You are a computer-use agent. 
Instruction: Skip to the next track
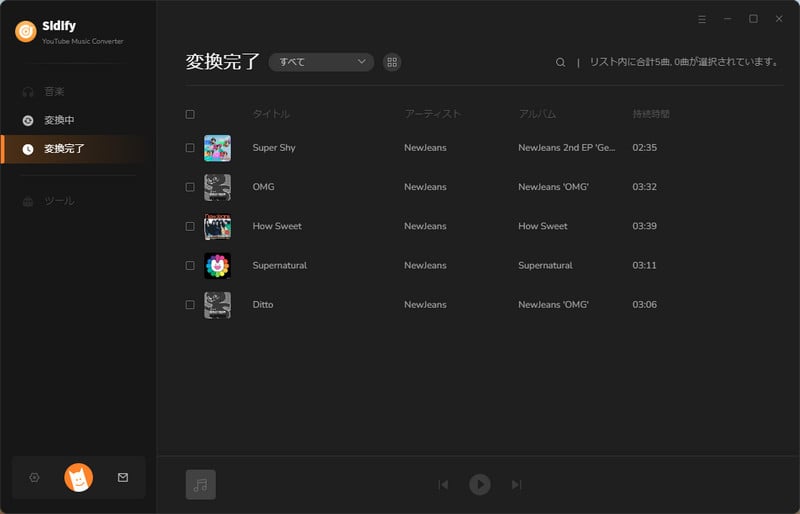coord(516,484)
